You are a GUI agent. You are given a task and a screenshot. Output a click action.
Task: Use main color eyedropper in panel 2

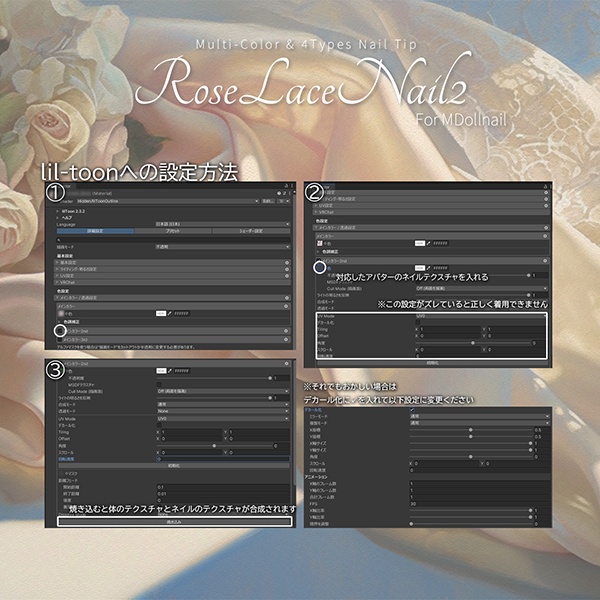(x=429, y=243)
